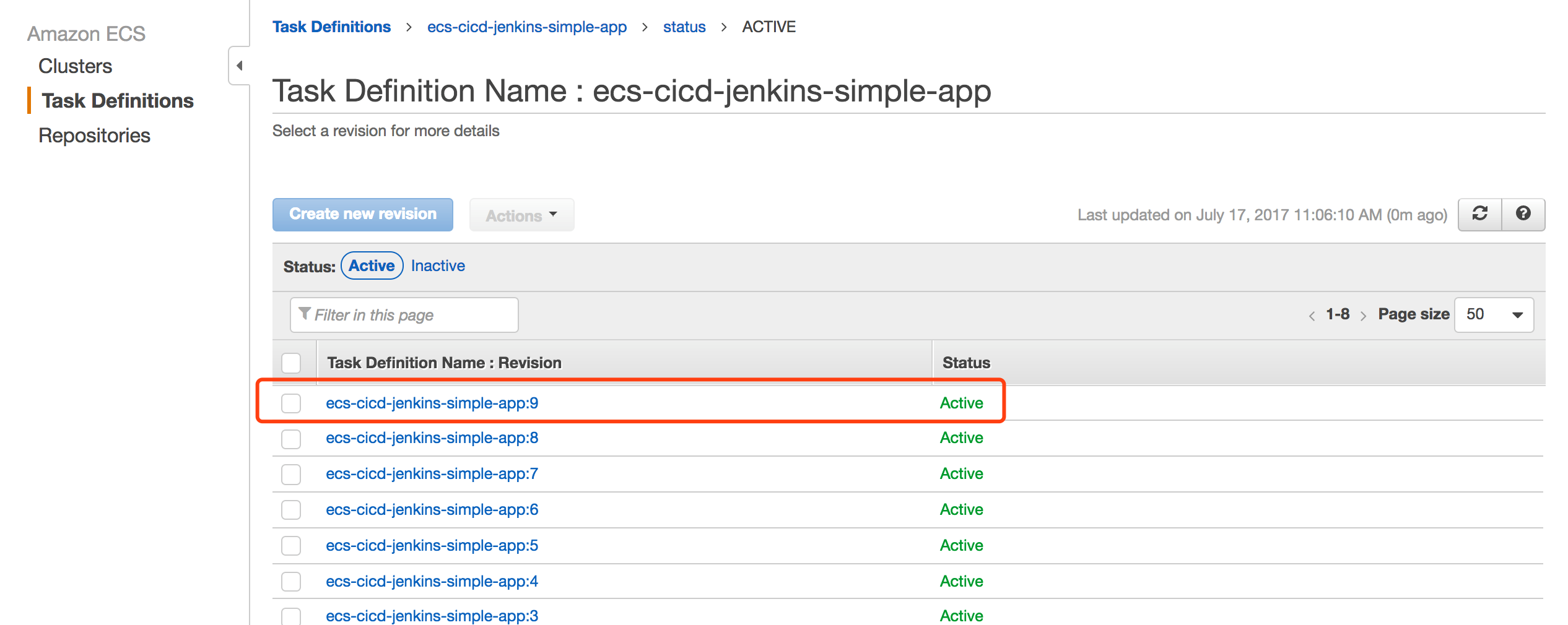Click the refresh icon button
Screen dimensions: 1568x625
click(x=1480, y=214)
